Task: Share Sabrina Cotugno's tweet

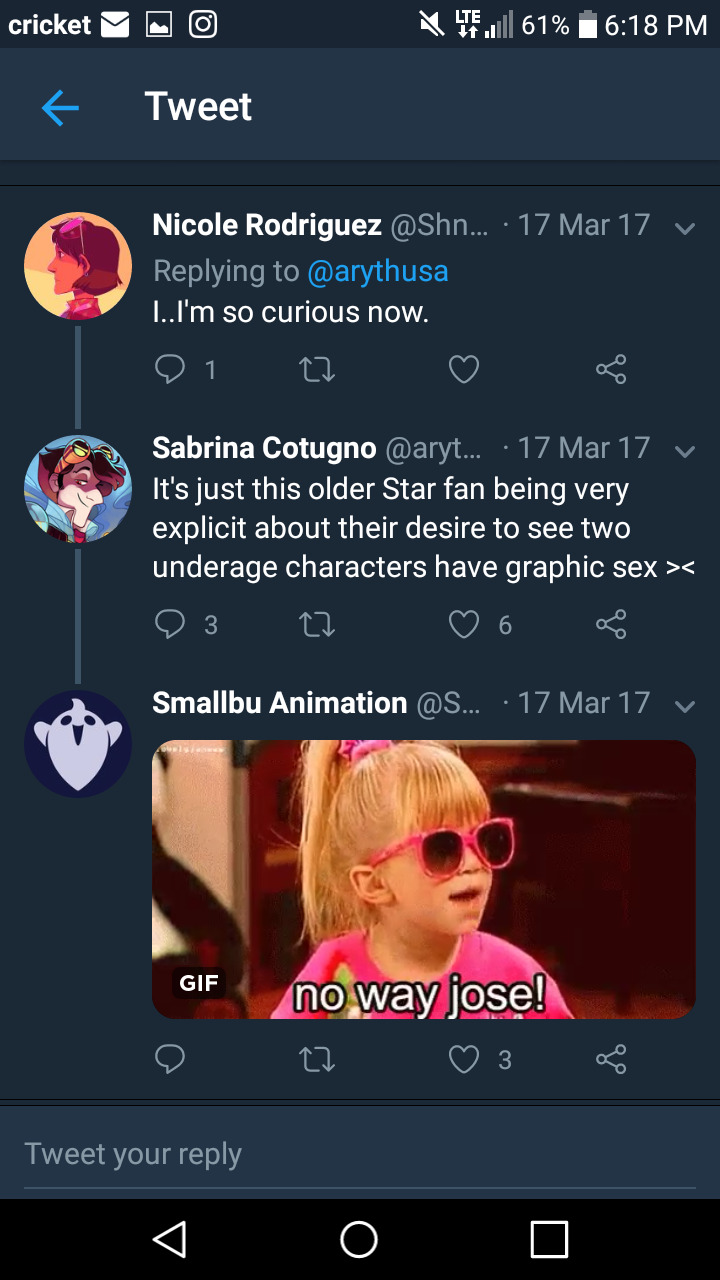Action: [611, 625]
